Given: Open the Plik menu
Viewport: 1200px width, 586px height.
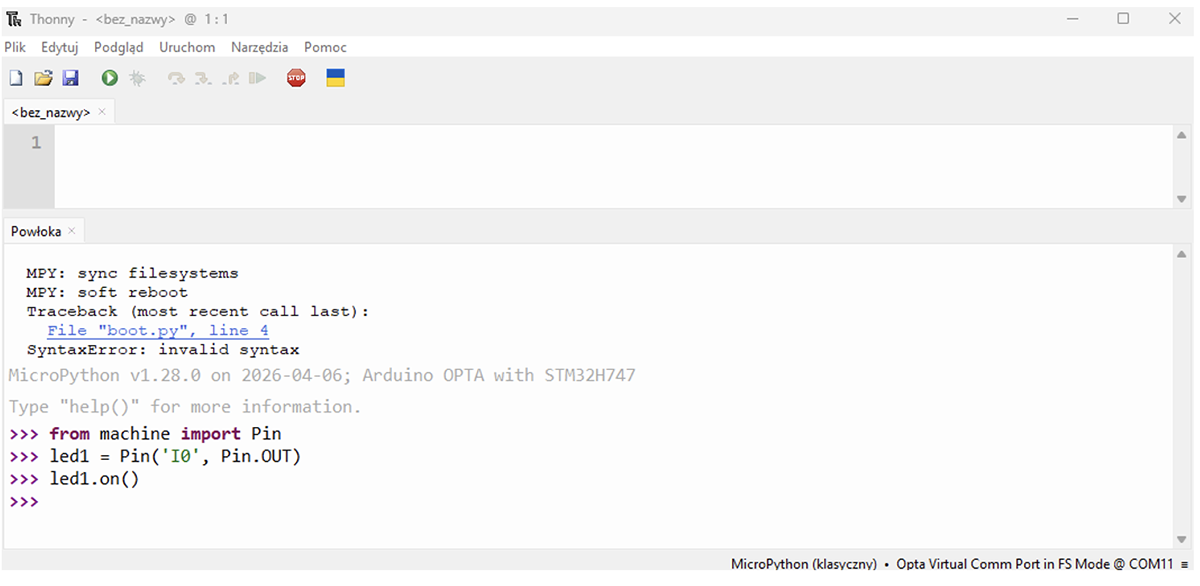Looking at the screenshot, I should (15, 47).
